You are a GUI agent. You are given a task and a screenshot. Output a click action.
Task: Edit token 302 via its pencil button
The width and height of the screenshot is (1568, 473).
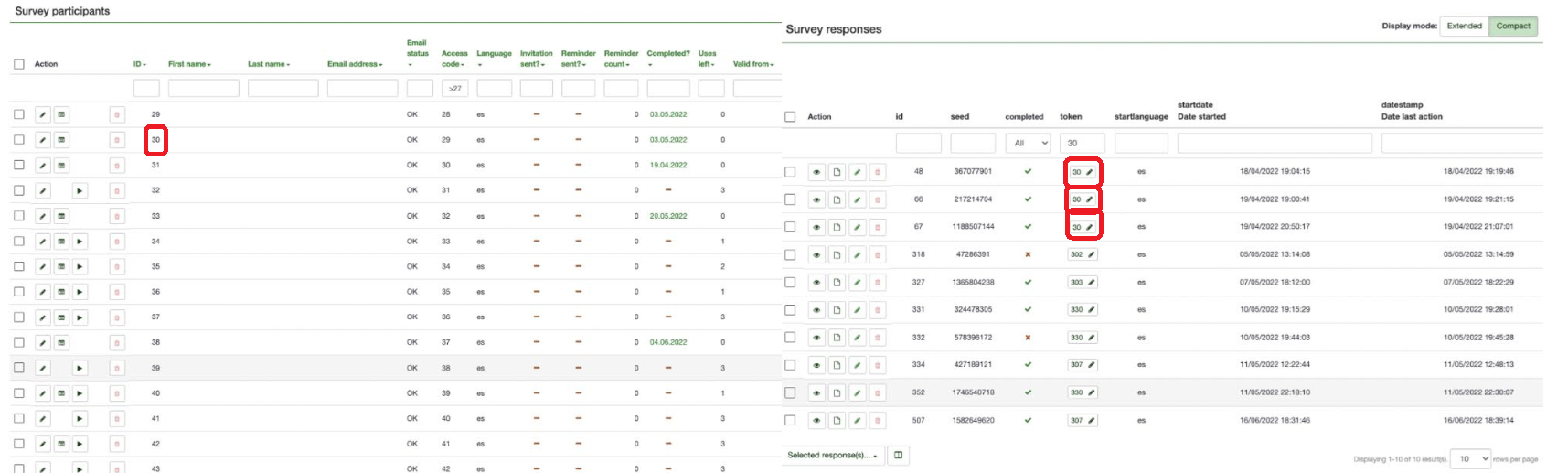(x=1091, y=254)
